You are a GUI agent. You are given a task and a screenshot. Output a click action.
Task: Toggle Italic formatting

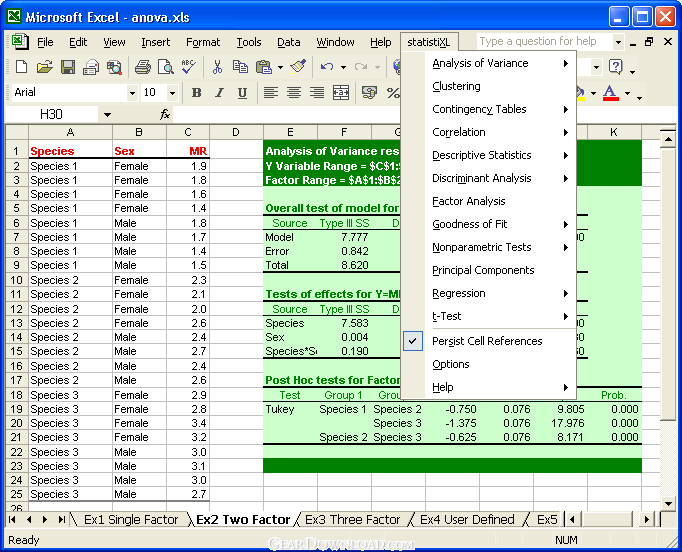pos(220,92)
